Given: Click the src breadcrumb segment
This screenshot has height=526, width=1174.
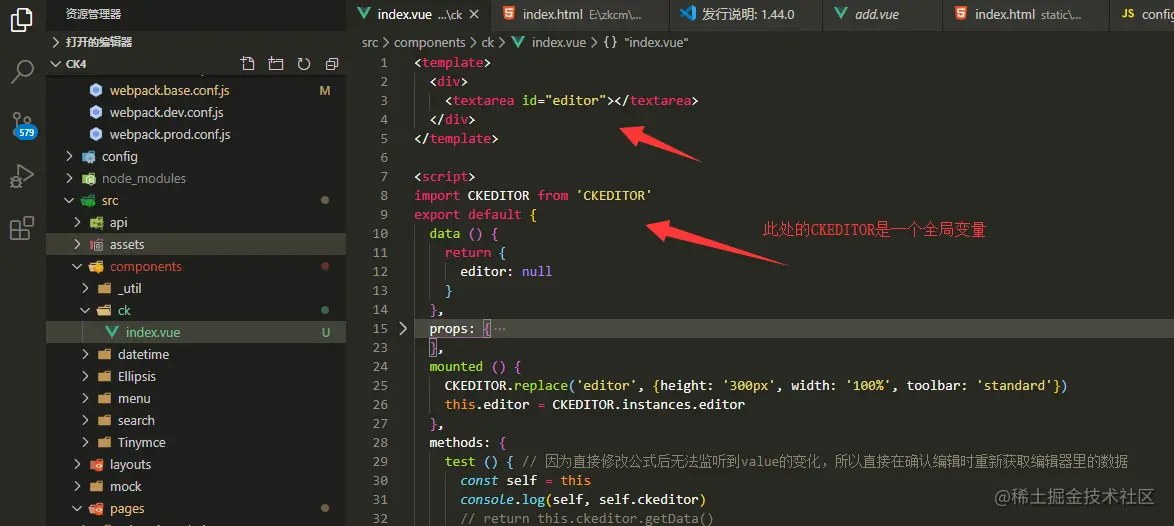Looking at the screenshot, I should tap(370, 43).
